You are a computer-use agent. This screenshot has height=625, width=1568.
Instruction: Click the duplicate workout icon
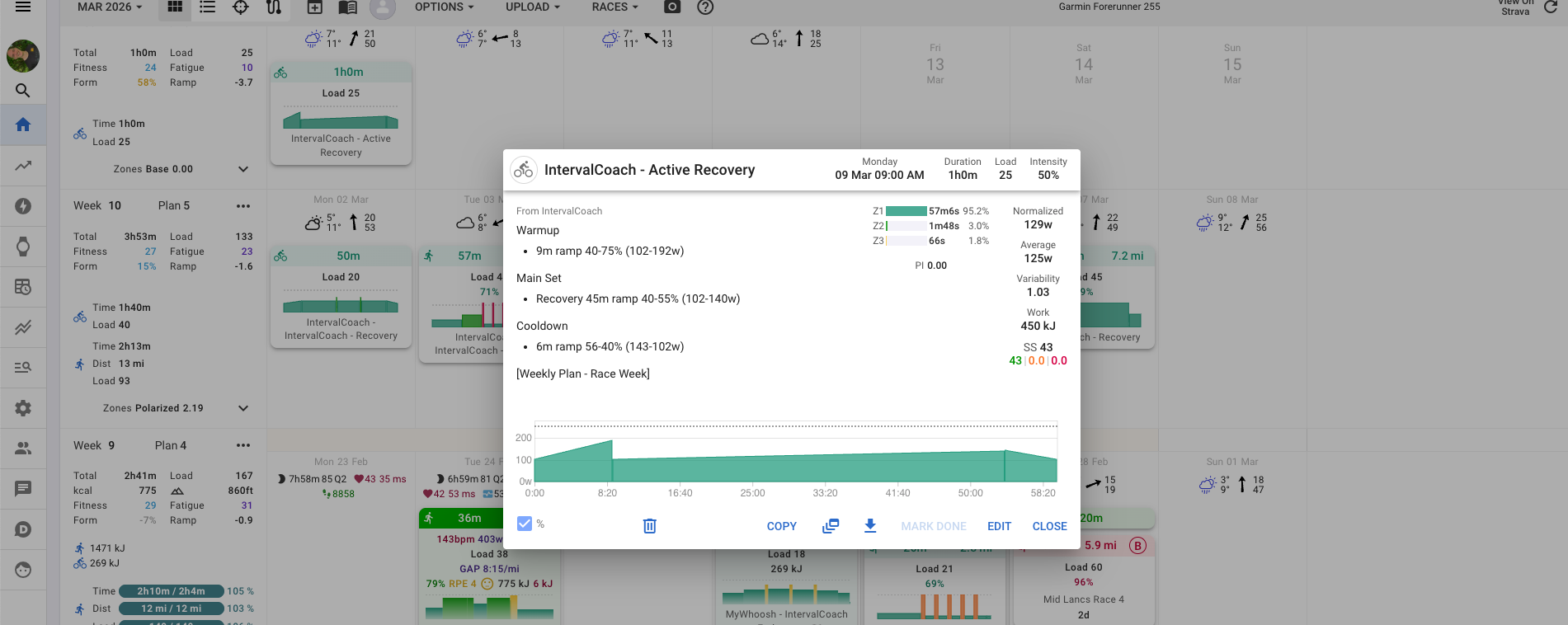830,526
